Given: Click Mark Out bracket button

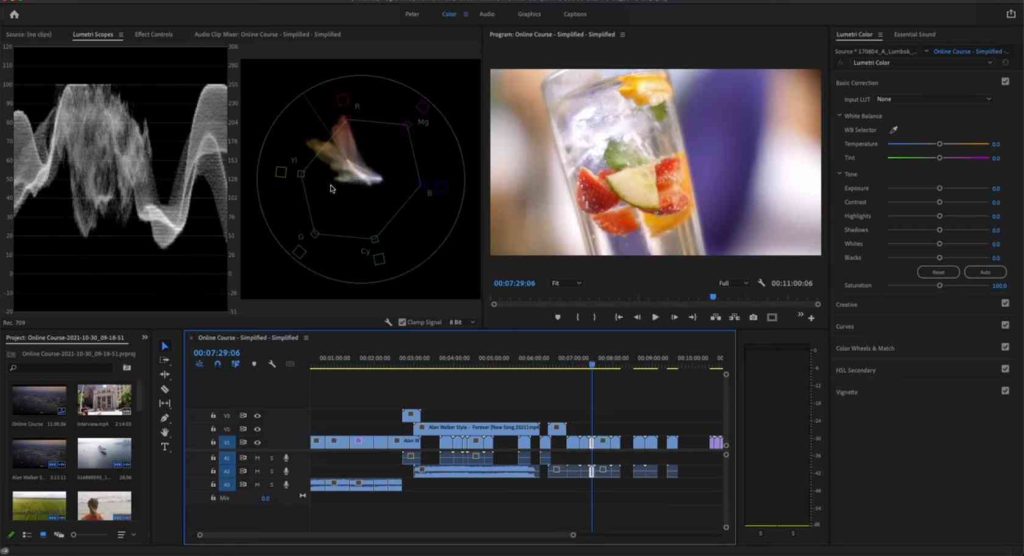Looking at the screenshot, I should coord(594,317).
